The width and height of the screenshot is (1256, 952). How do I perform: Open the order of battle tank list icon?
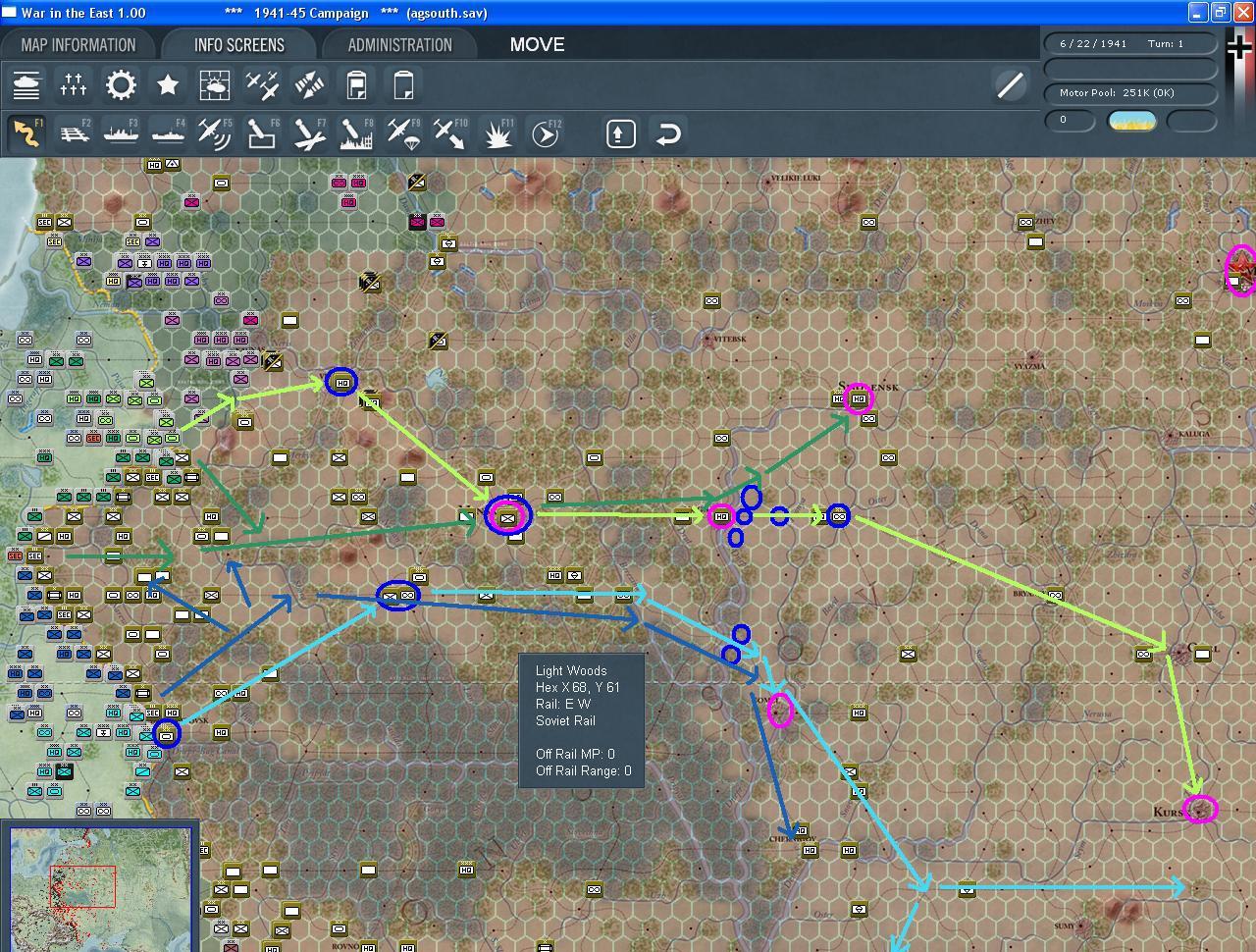[x=26, y=85]
